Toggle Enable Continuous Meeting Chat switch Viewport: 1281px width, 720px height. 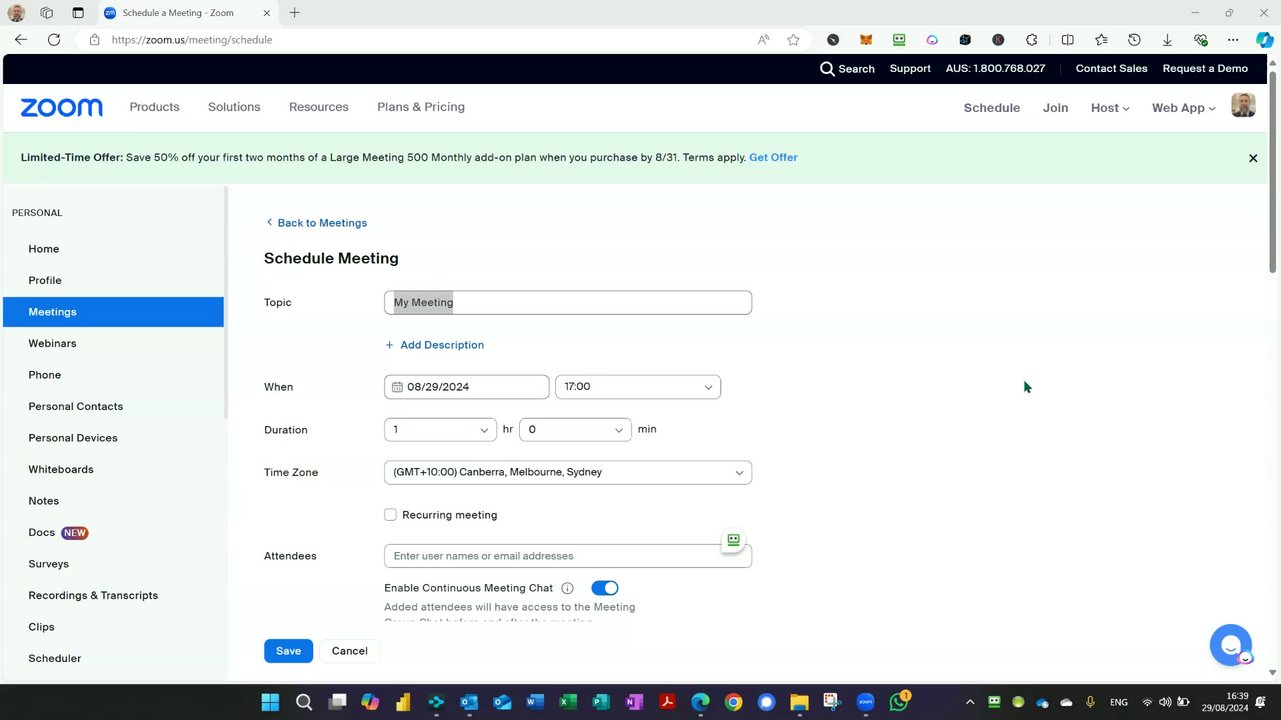coord(605,588)
